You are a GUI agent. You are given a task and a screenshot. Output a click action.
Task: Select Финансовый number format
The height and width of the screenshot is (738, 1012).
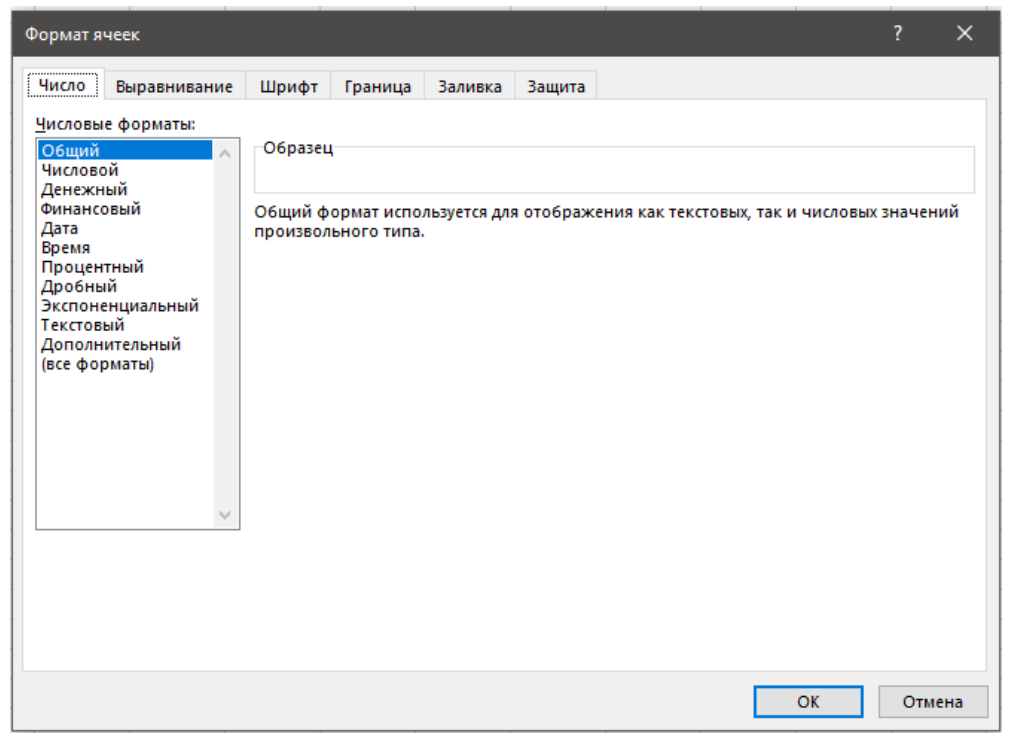(x=91, y=209)
